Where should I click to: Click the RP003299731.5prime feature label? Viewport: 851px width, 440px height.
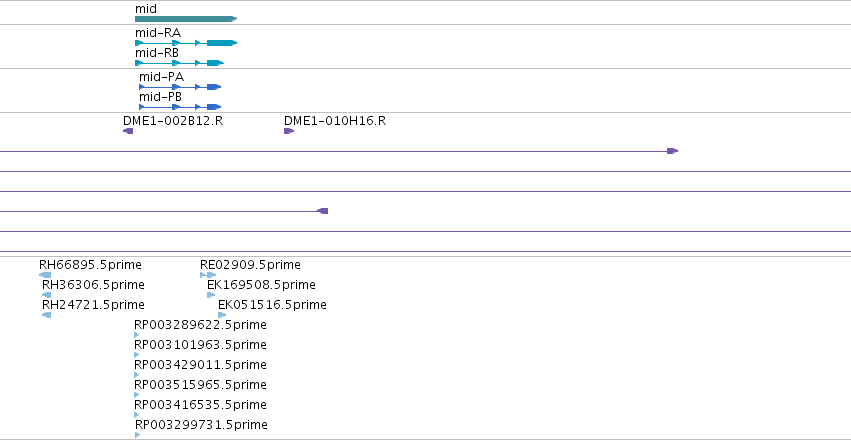tap(201, 424)
